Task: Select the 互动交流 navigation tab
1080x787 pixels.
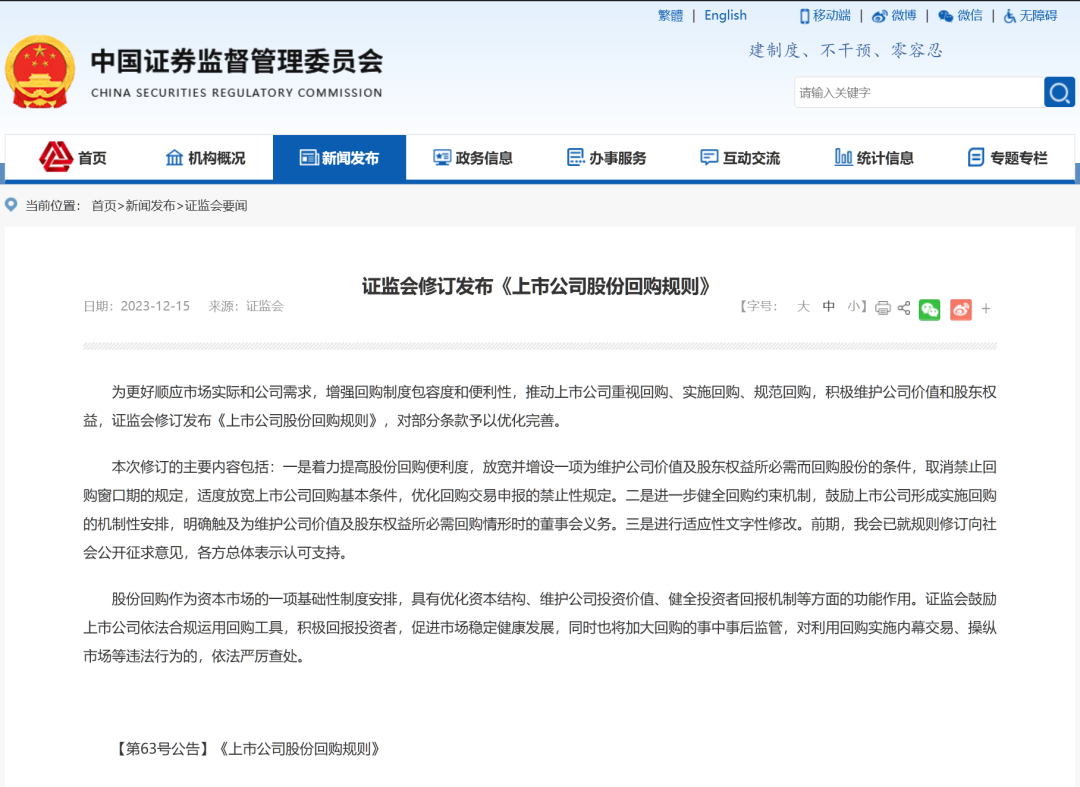Action: (738, 157)
